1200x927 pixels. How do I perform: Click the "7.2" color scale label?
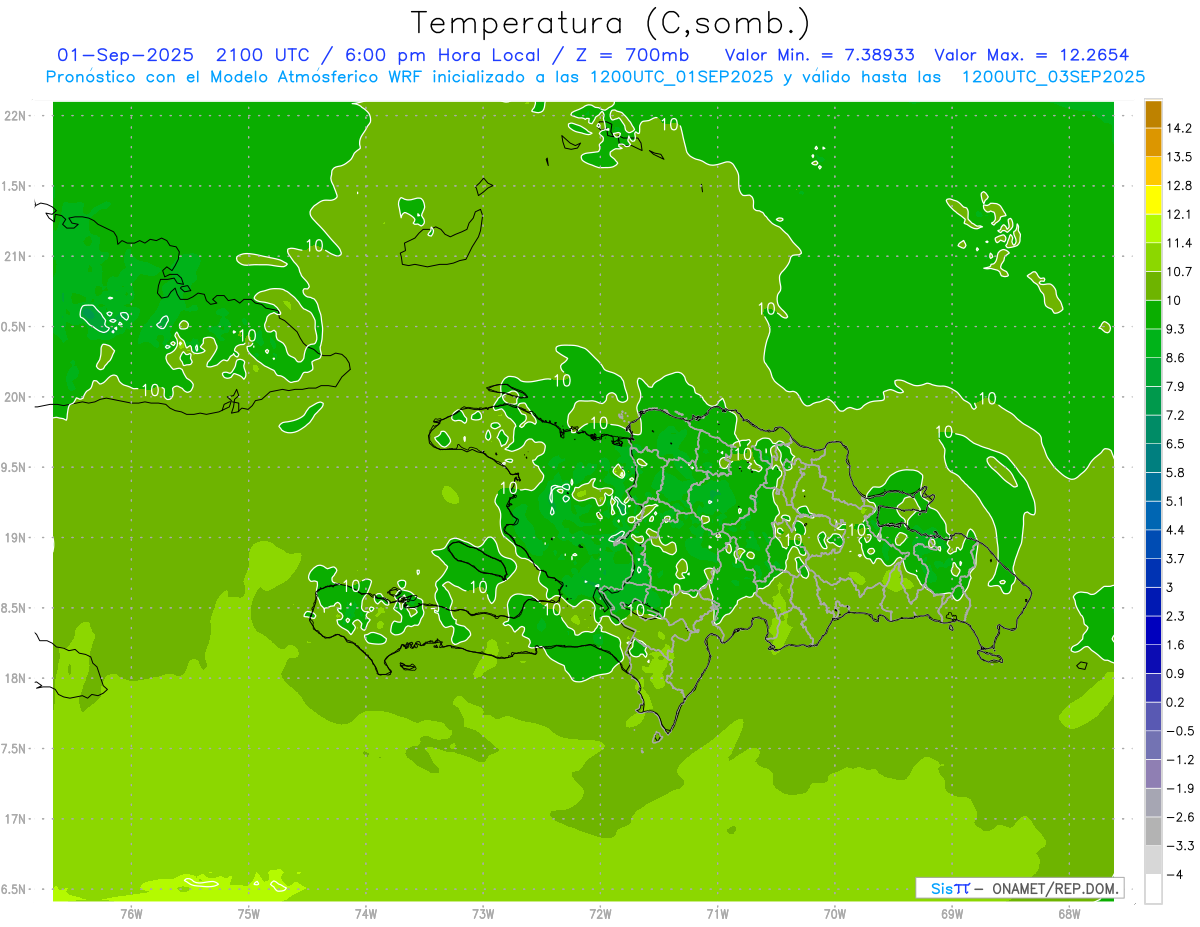click(1177, 415)
